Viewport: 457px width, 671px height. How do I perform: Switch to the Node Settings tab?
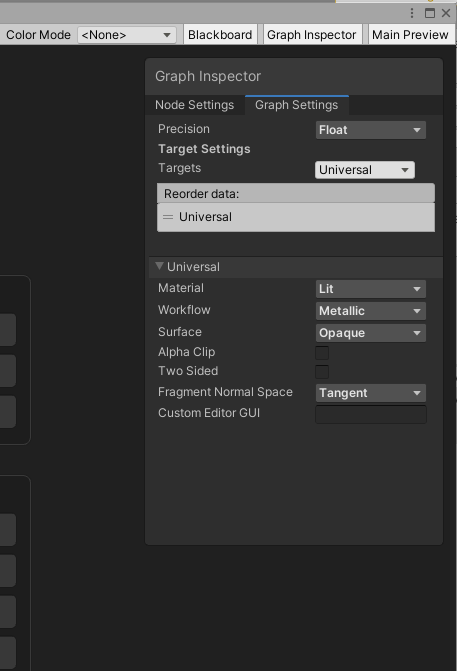pos(195,105)
